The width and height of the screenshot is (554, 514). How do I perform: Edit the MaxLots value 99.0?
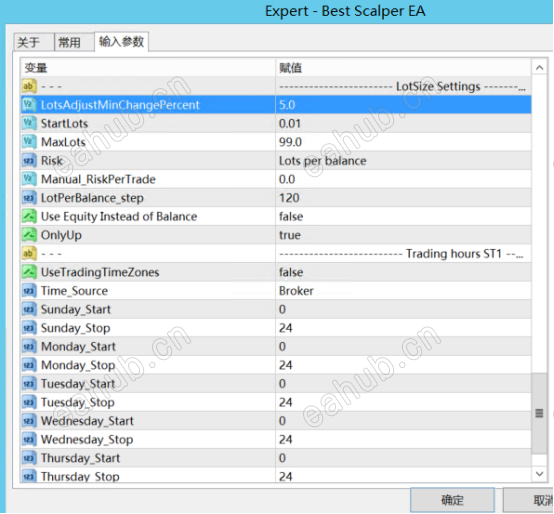[403, 142]
